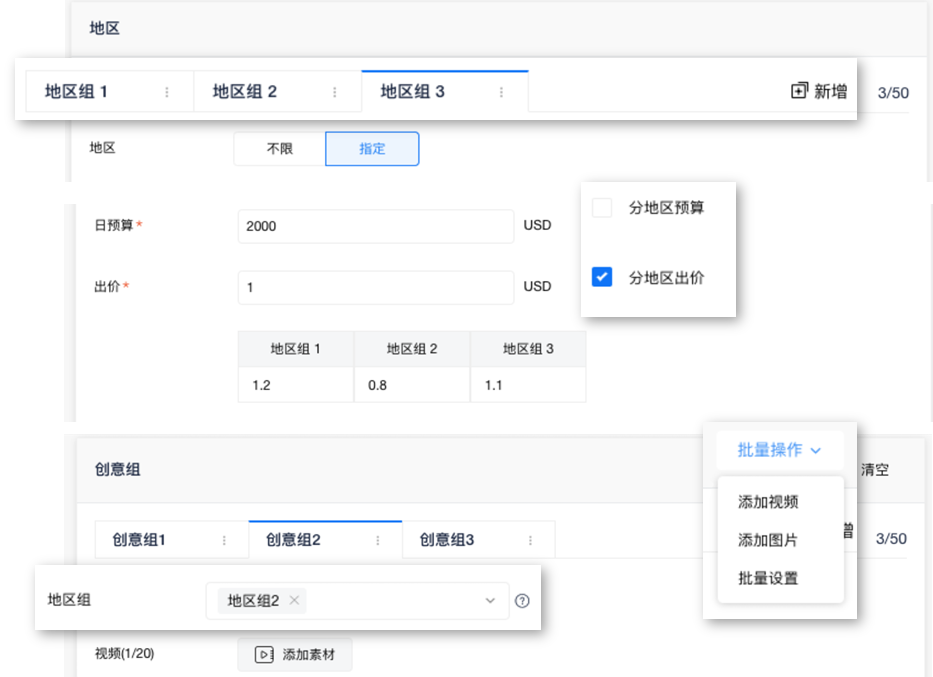Uncheck the 分地区出价 checkbox
This screenshot has height=677, width=933.
pos(601,277)
